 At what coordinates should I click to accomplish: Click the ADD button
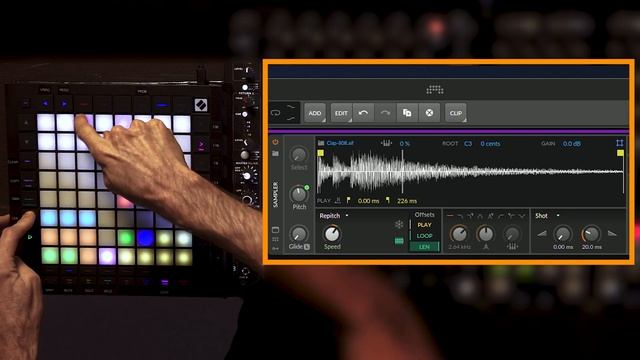click(315, 113)
